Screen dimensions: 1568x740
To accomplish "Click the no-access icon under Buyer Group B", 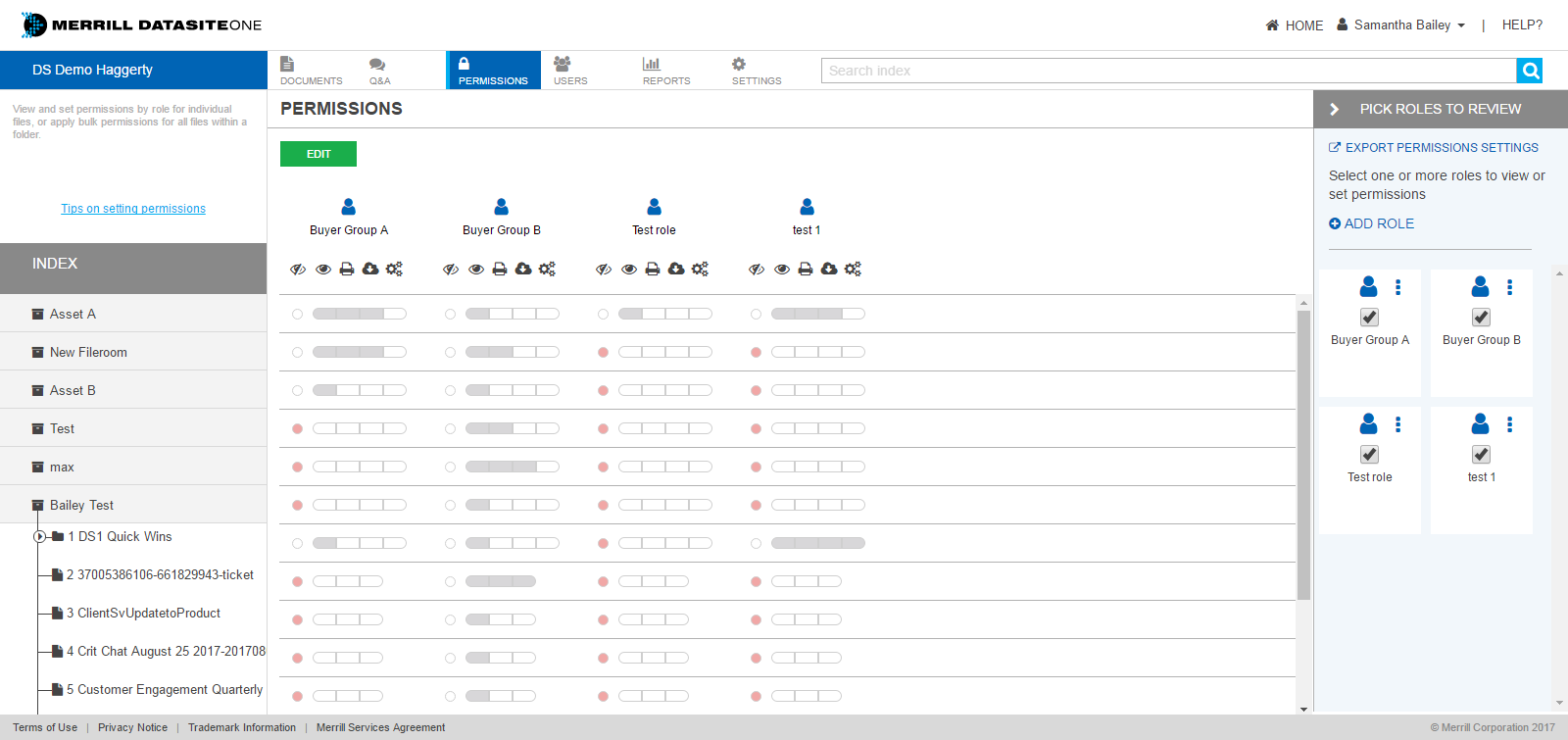I will [451, 269].
